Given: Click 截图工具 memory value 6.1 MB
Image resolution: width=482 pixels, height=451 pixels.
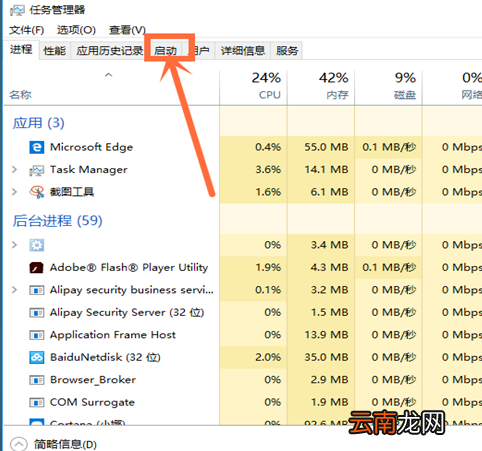Looking at the screenshot, I should pos(329,192).
